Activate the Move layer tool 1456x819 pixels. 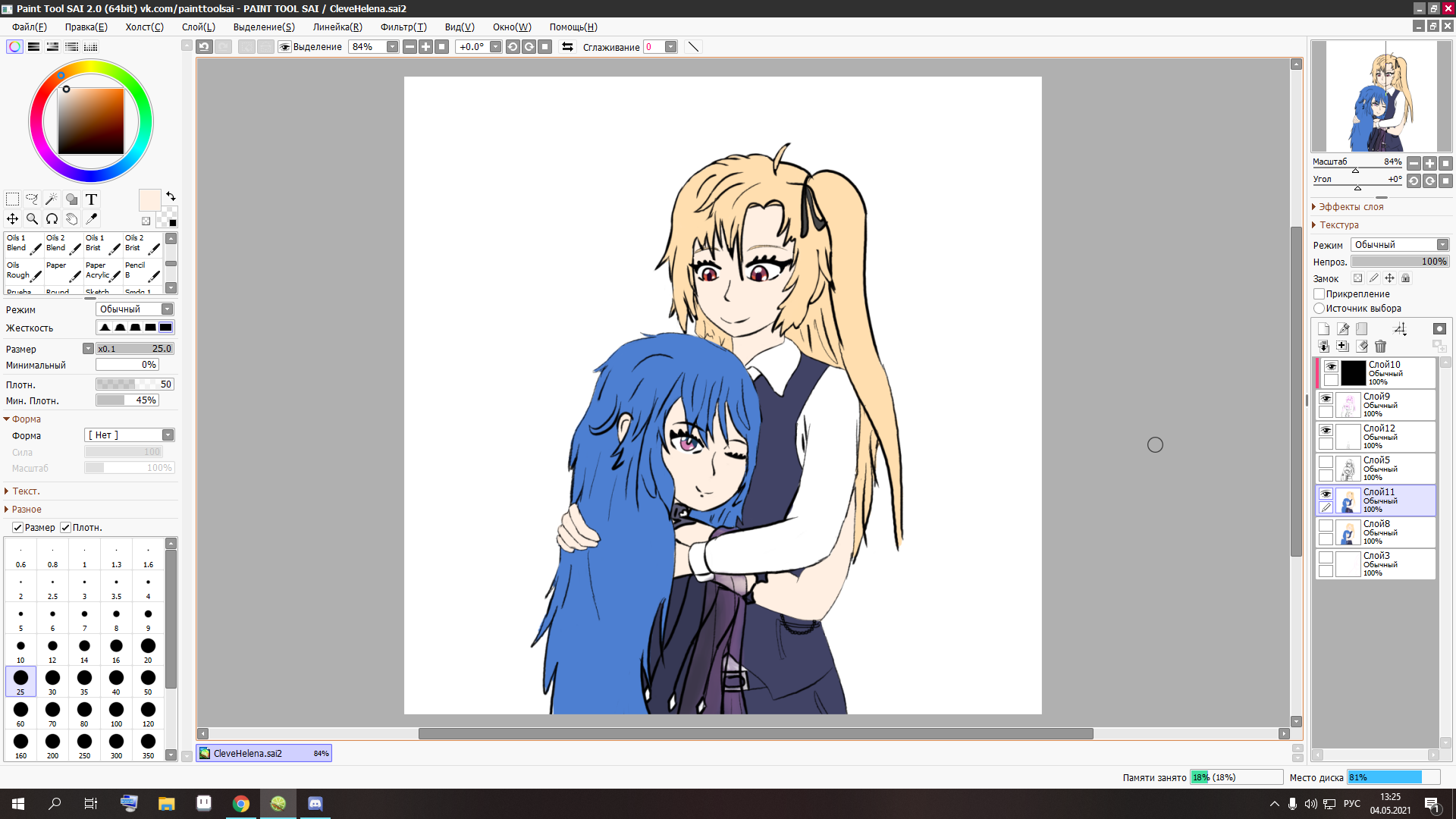click(x=12, y=218)
